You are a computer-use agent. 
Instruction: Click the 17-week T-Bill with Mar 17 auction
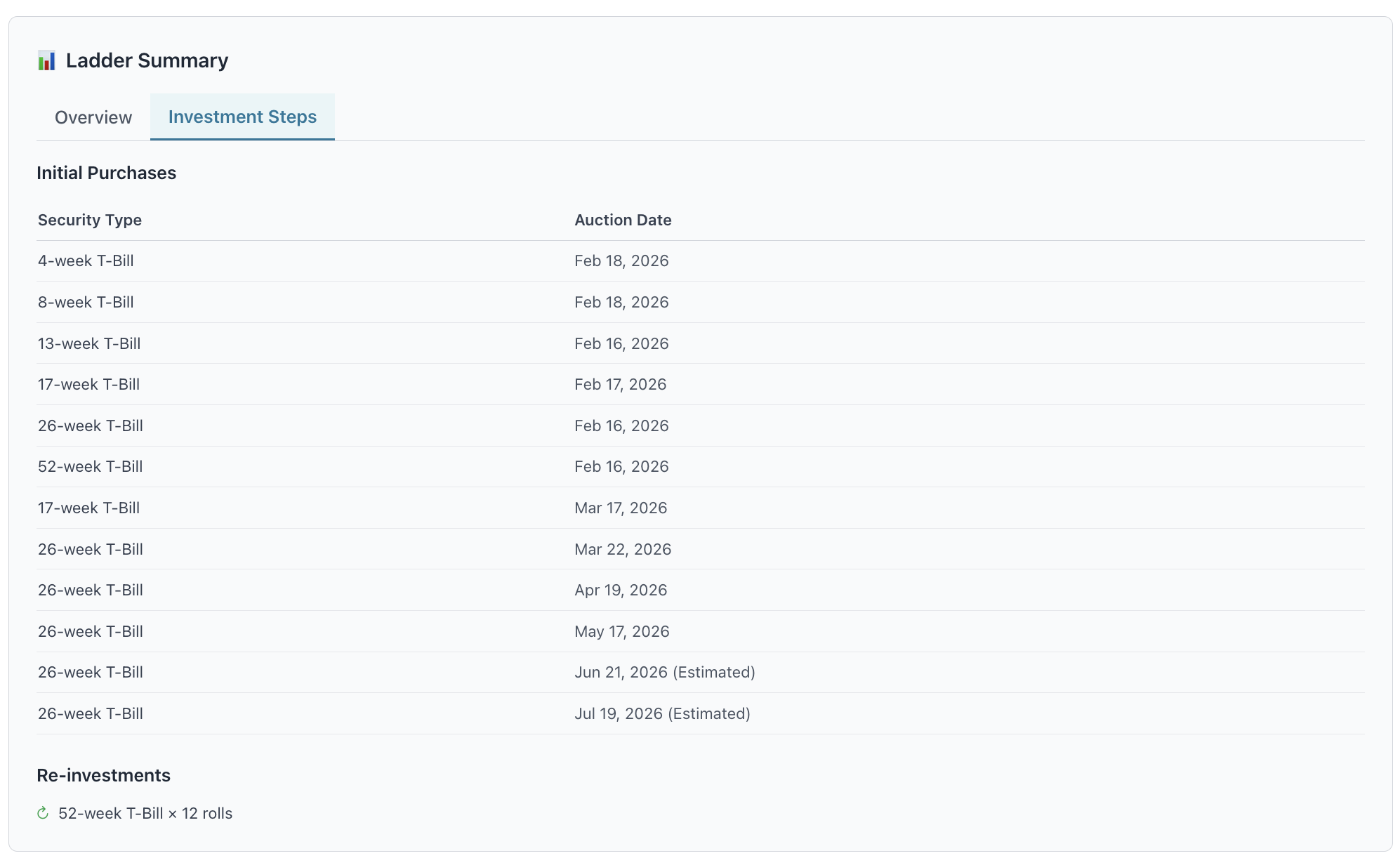(88, 508)
